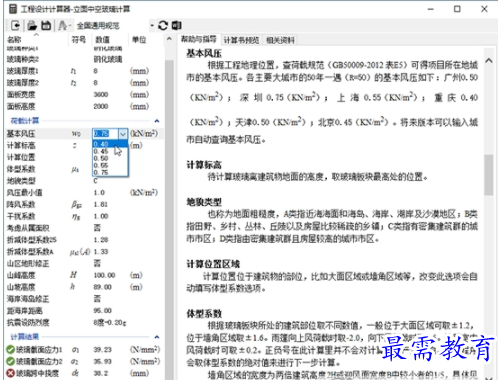Select the 计算标高 row label
This screenshot has width=503, height=380.
pos(21,145)
